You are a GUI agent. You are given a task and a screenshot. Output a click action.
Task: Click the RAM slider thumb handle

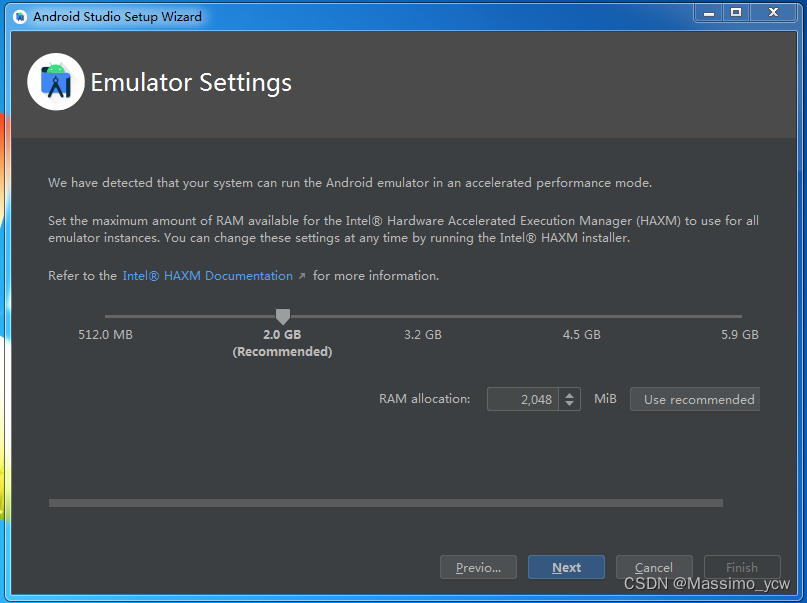point(283,316)
